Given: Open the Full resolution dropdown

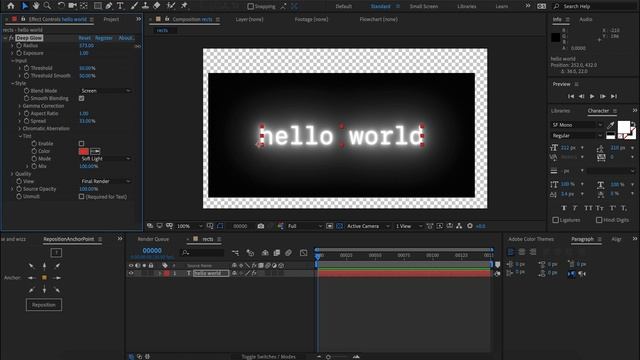Looking at the screenshot, I should pos(304,226).
